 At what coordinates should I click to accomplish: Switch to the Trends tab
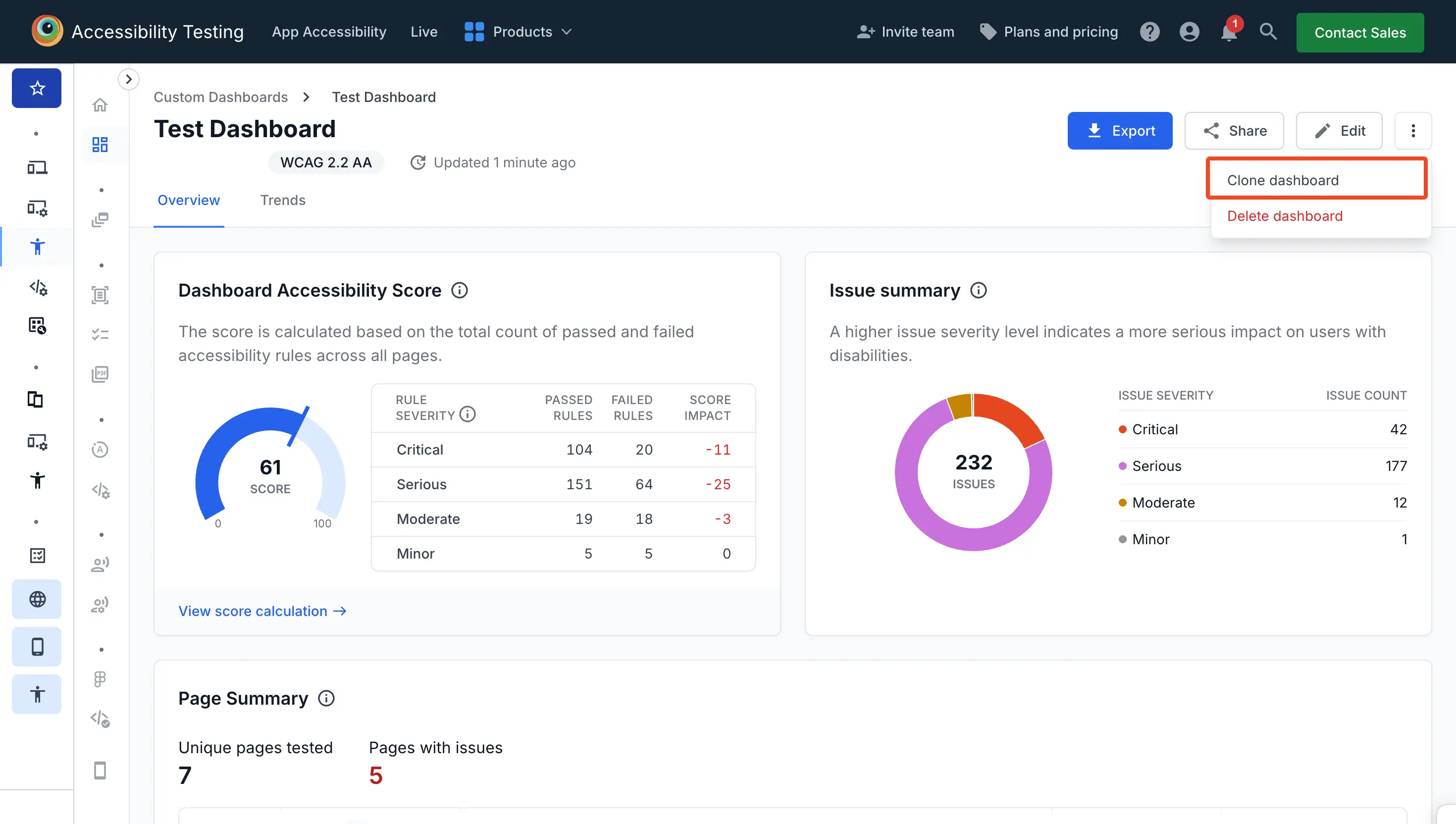coord(282,201)
